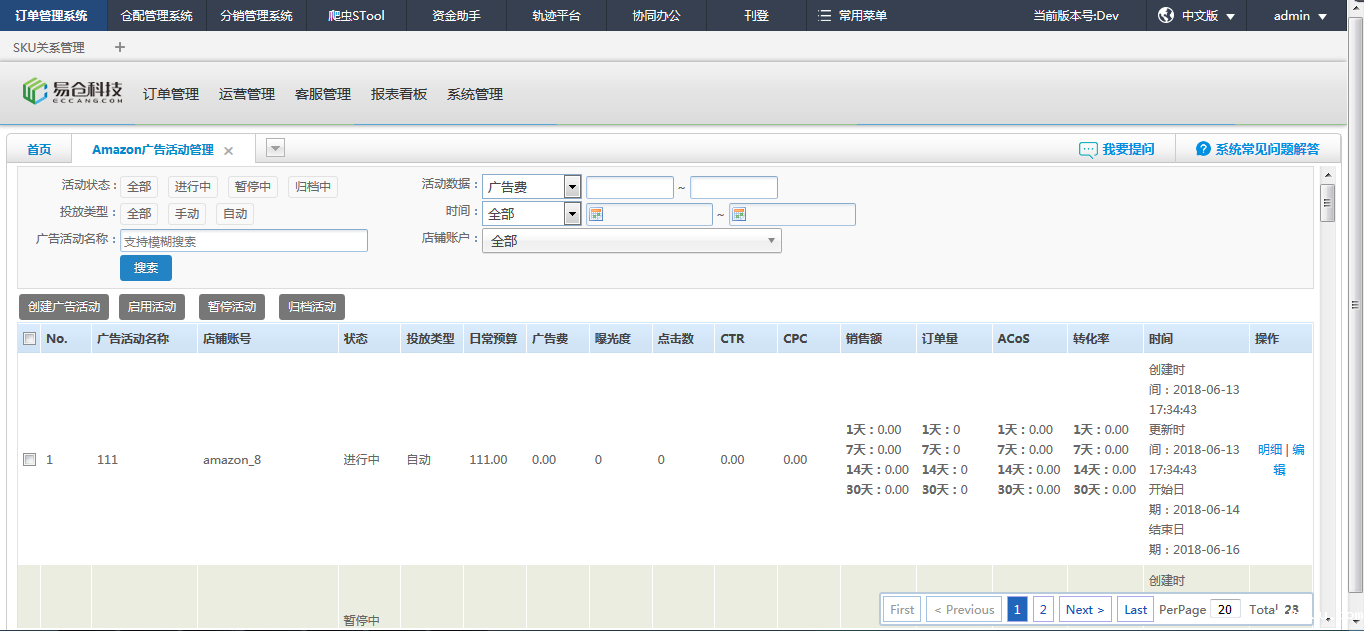Click the 易仓科技 logo
This screenshot has height=631, width=1364.
tap(73, 92)
